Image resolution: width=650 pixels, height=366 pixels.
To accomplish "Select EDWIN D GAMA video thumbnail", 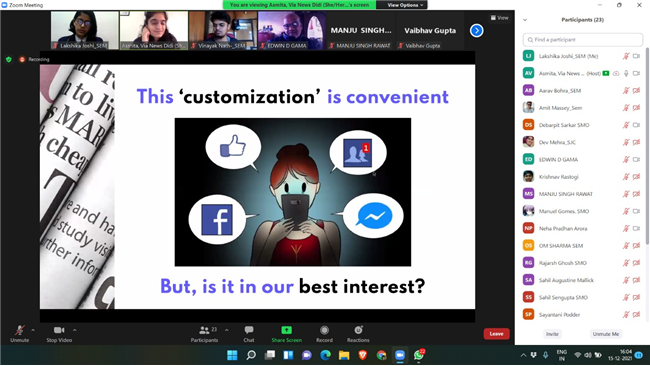I will [292, 30].
